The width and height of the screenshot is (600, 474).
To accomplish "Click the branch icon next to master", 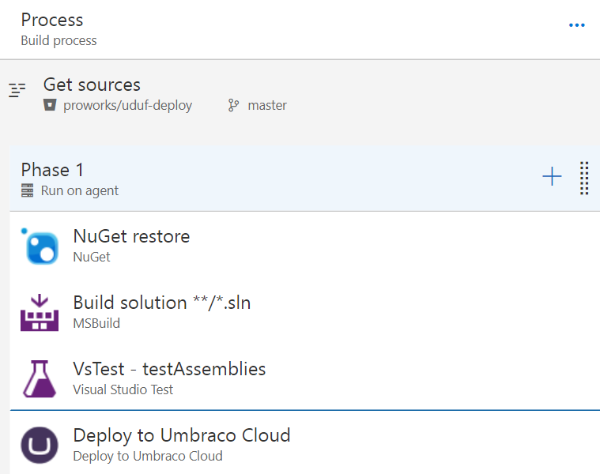I will (x=233, y=105).
